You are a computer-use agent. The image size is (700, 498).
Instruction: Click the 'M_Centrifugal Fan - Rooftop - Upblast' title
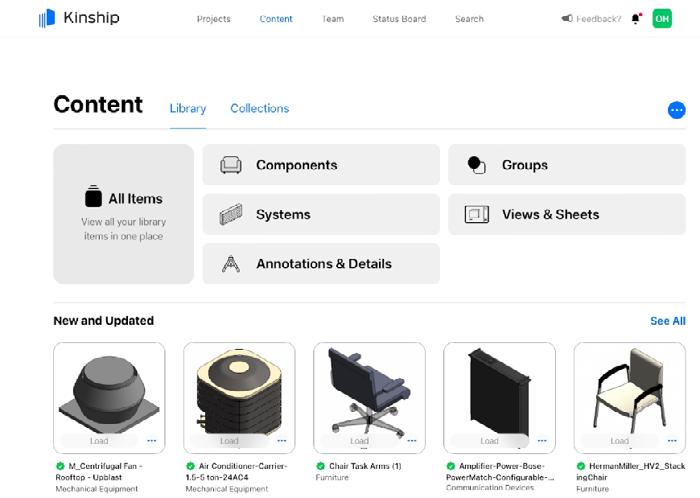point(99,471)
